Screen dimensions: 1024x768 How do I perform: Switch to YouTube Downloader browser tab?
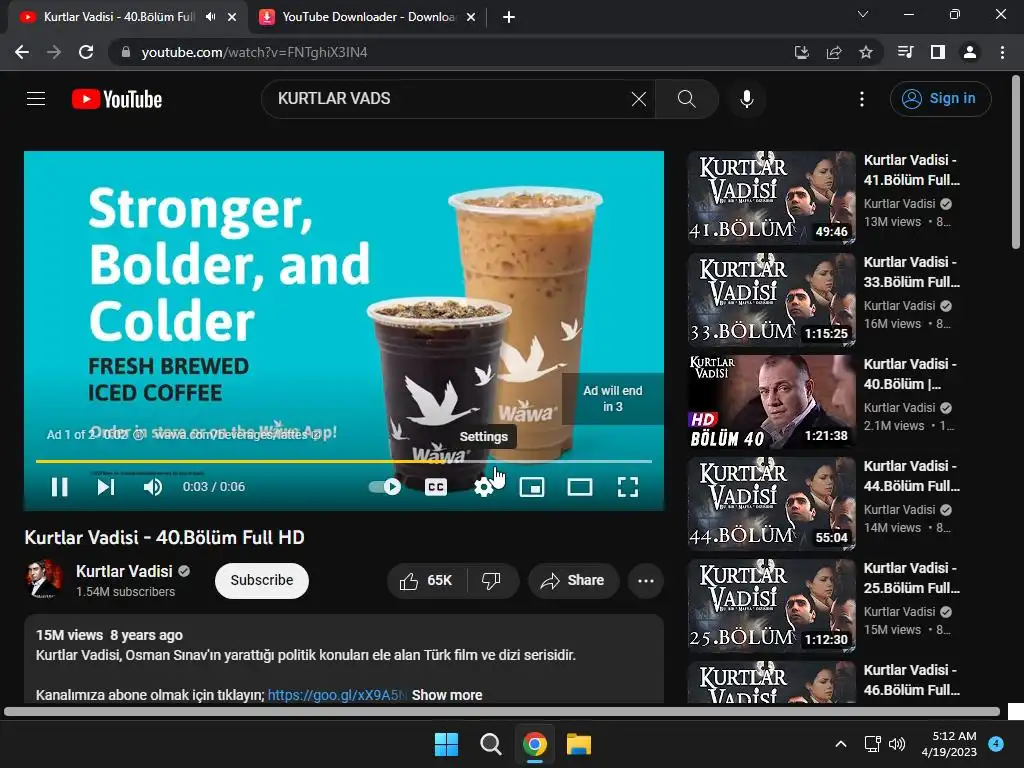tap(368, 17)
